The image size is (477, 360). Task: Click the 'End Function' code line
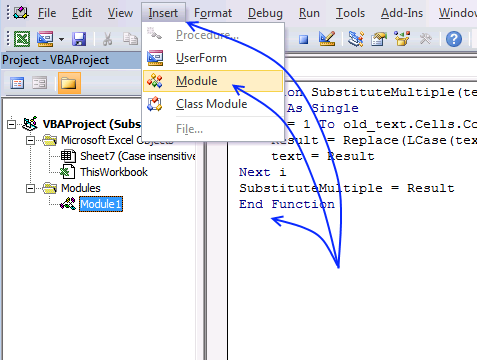click(x=287, y=204)
